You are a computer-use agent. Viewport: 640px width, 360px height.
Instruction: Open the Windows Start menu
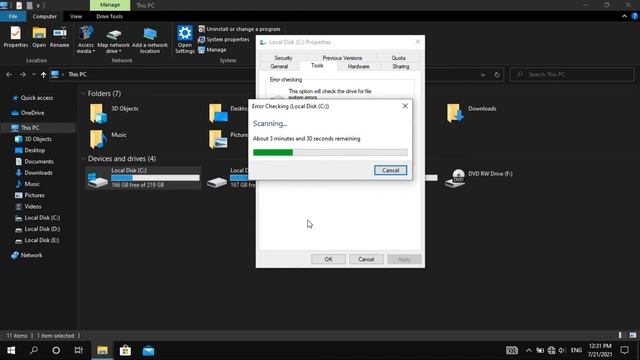point(11,351)
